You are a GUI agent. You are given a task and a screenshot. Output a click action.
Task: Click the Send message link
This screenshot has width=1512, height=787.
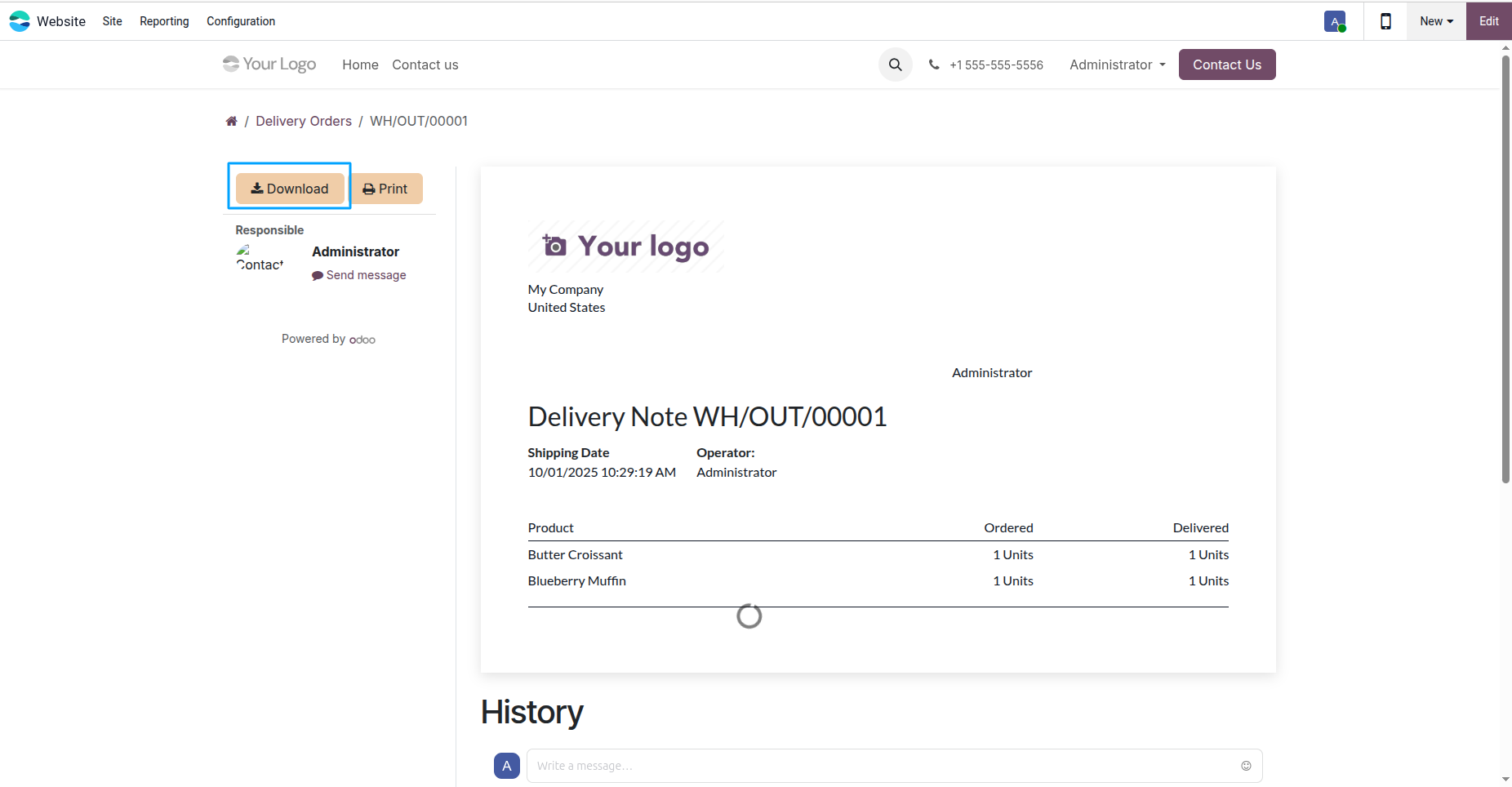tap(359, 275)
